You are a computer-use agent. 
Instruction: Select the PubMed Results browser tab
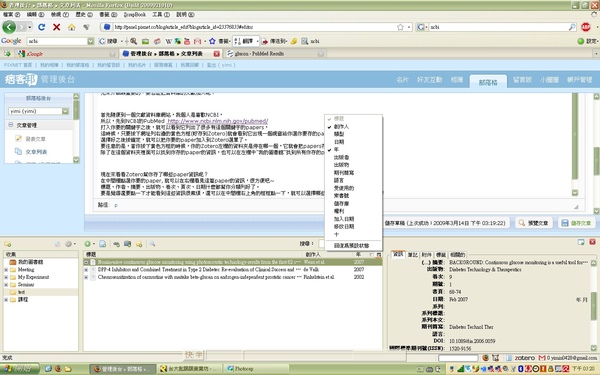[276, 54]
